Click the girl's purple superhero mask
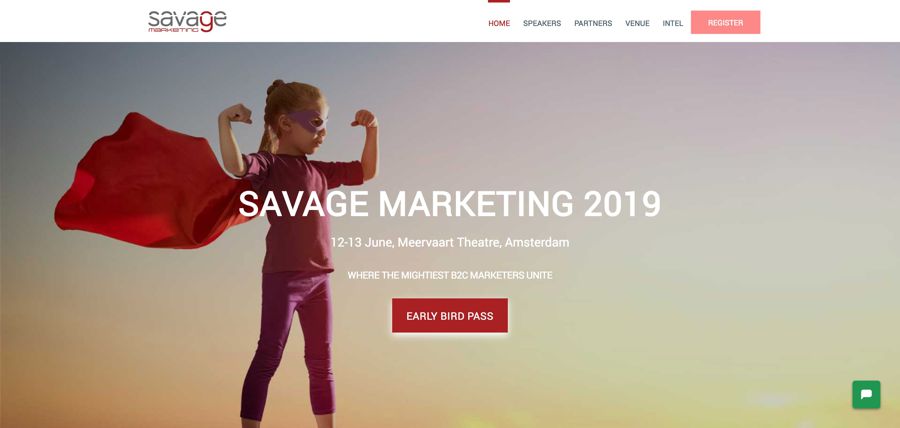900x428 pixels. tap(308, 121)
